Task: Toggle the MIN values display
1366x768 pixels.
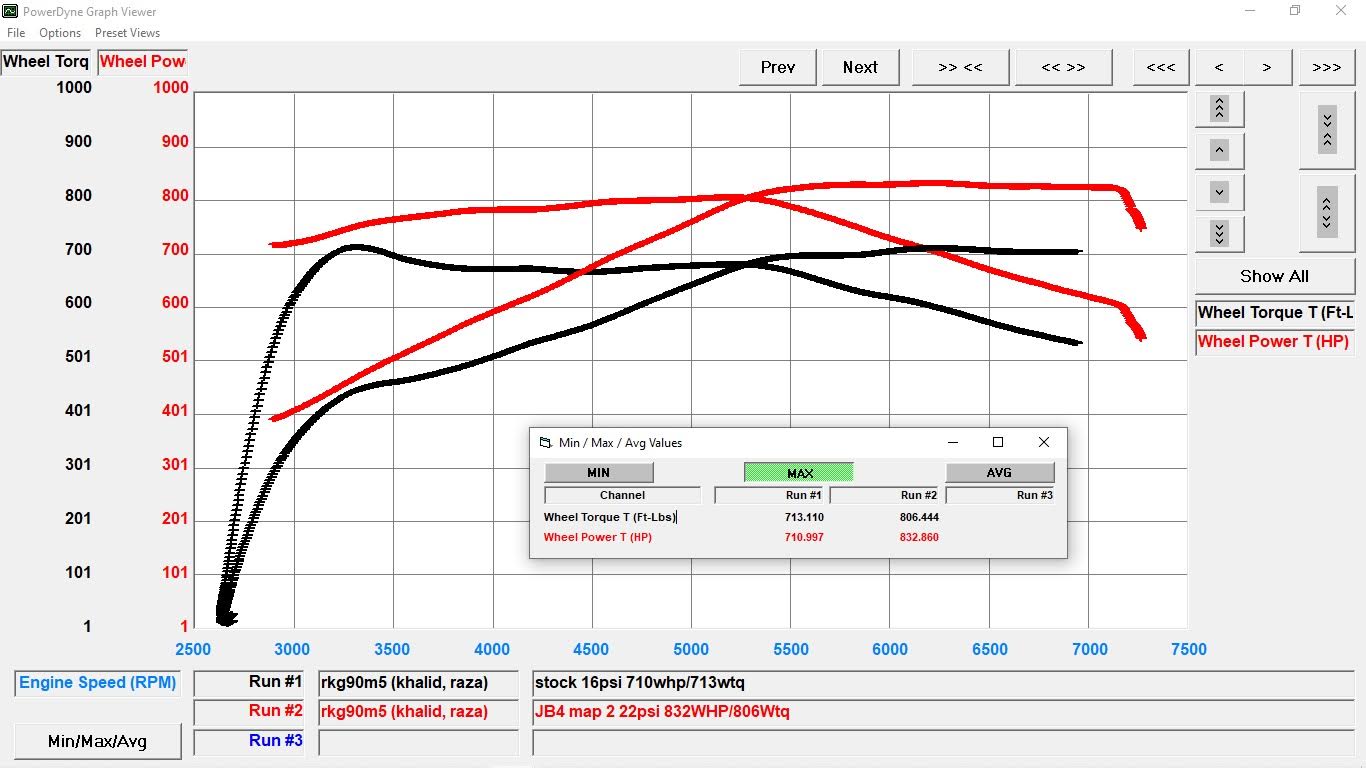Action: tap(598, 471)
